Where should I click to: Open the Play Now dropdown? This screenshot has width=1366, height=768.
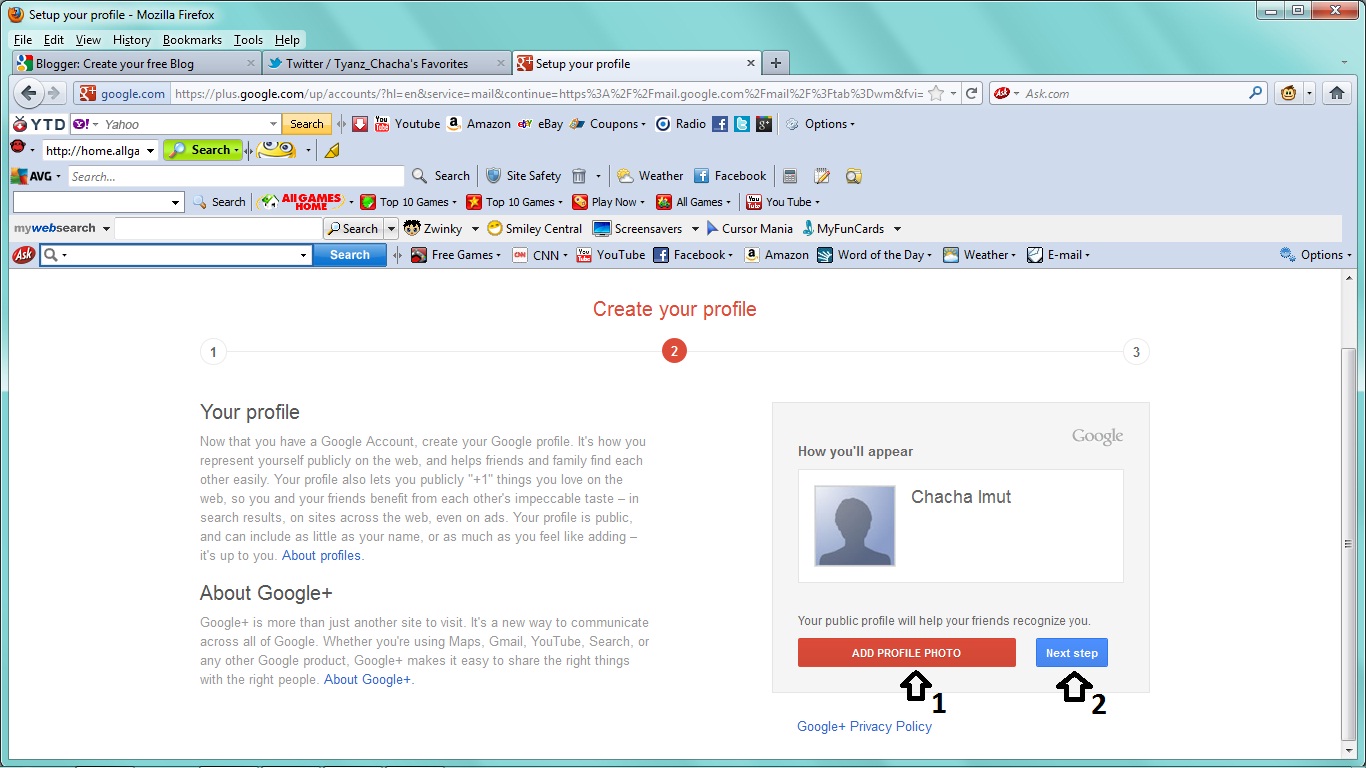(x=609, y=202)
